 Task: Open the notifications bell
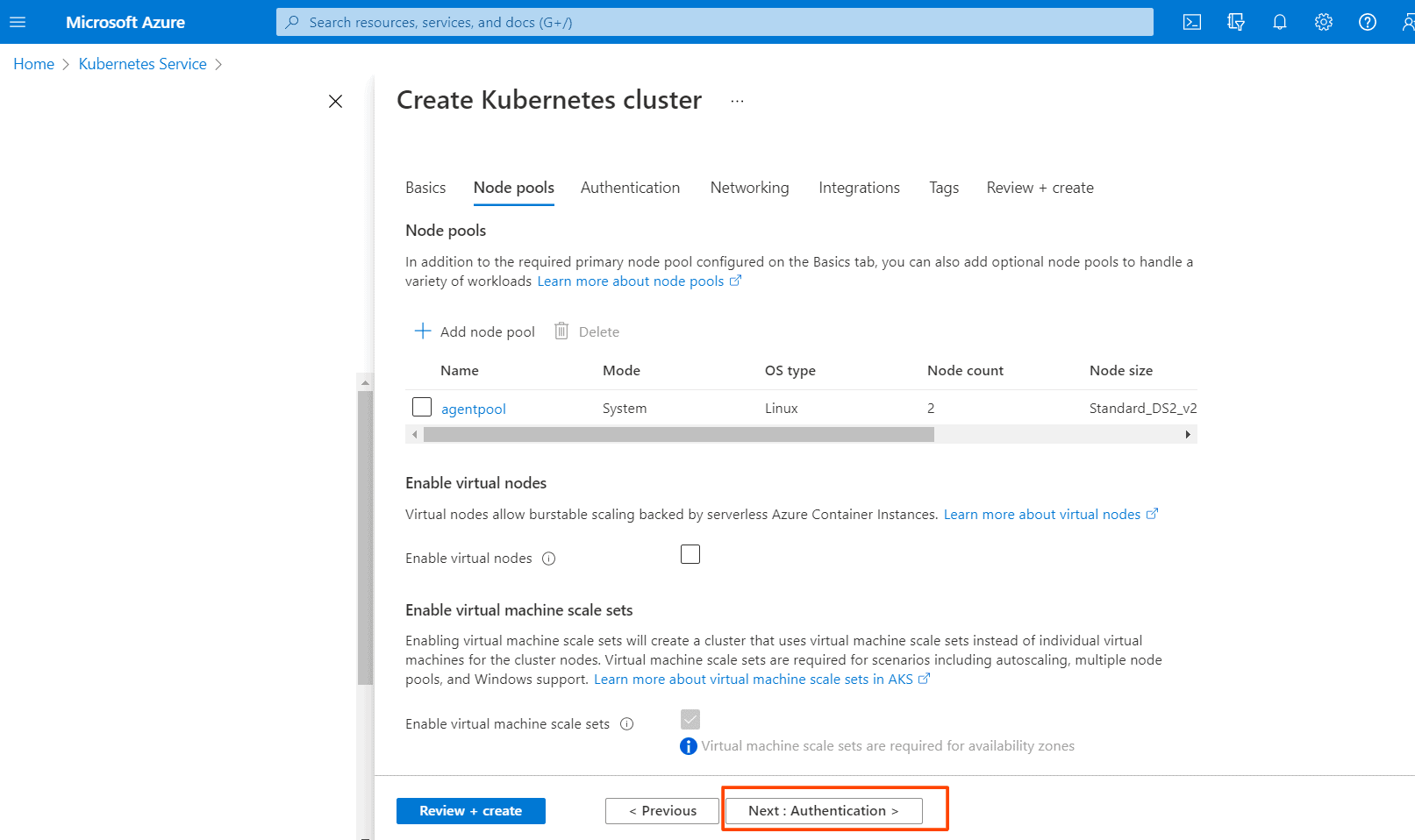click(1279, 22)
